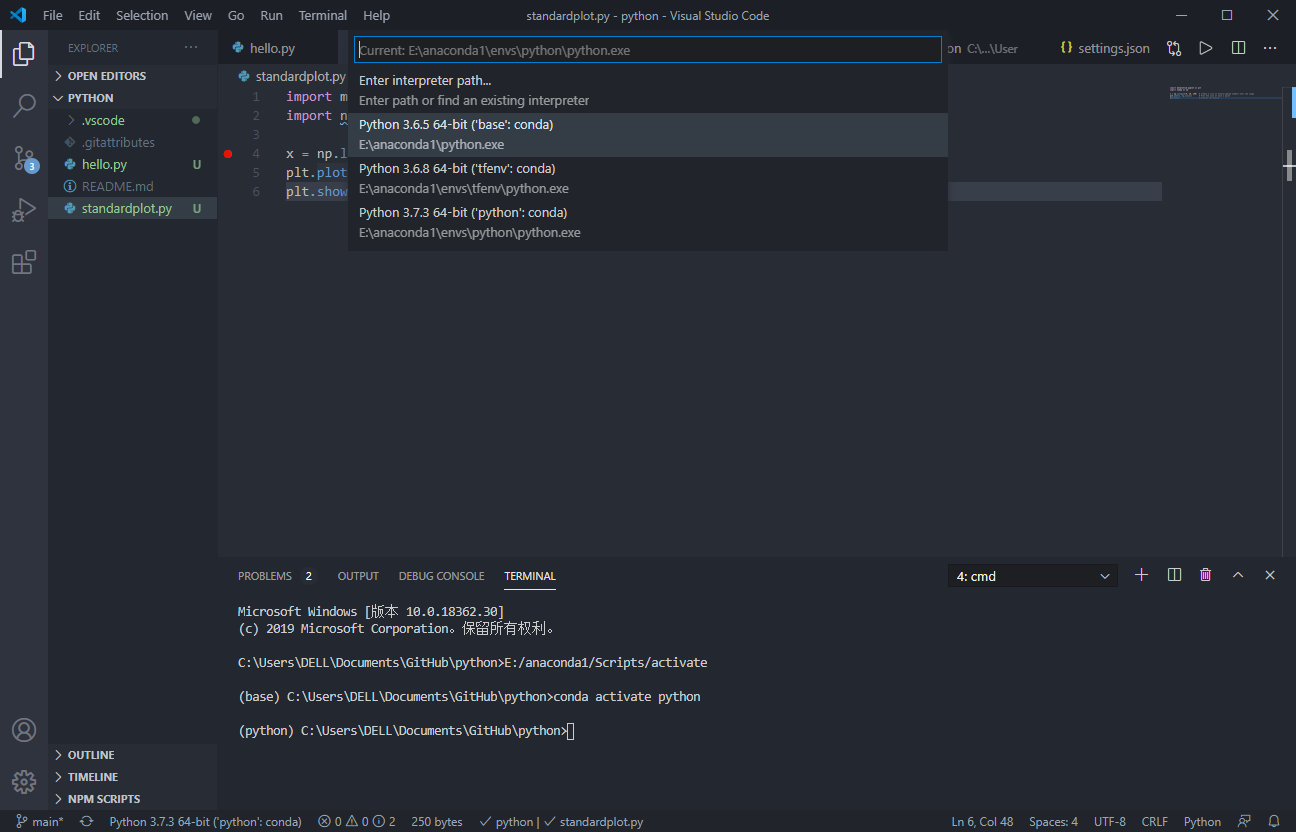Open Source Control view showing 3 changes
Viewport: 1296px width, 832px height.
24,158
